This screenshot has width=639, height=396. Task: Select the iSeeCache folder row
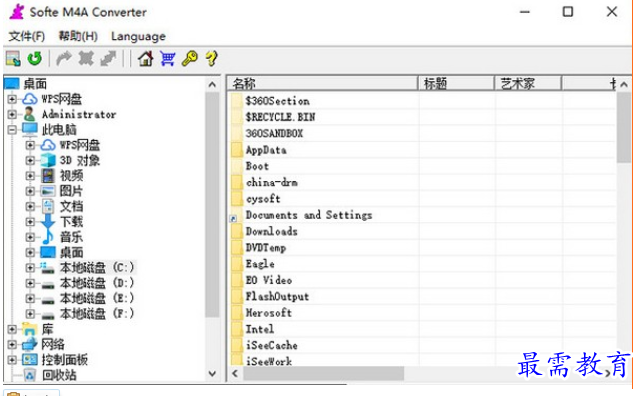[x=422, y=345]
